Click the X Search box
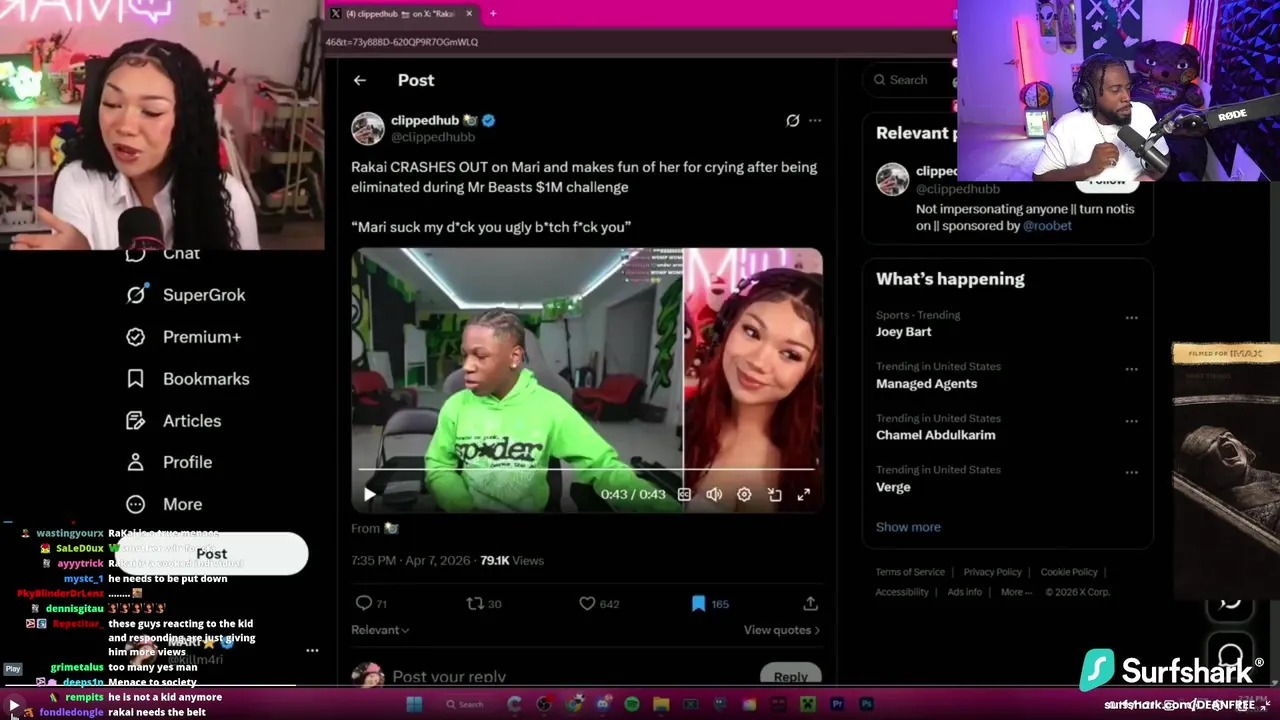Screen dimensions: 1280x720 coord(910,80)
